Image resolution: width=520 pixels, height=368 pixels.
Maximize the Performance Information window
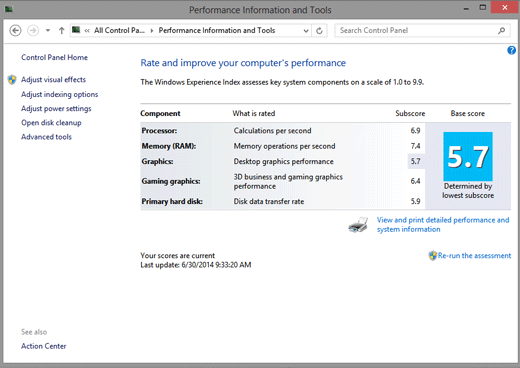(x=483, y=8)
